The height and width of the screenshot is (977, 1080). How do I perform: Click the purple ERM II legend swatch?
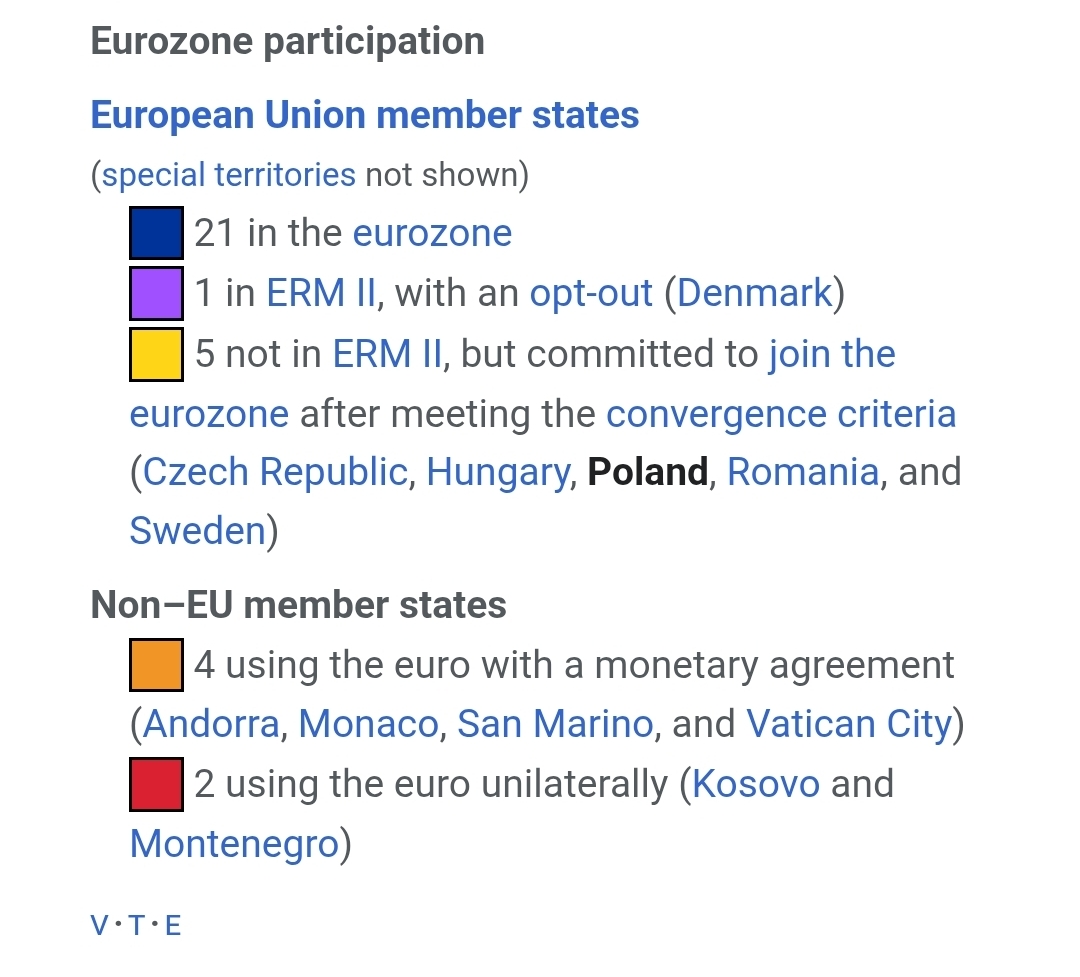pyautogui.click(x=156, y=294)
